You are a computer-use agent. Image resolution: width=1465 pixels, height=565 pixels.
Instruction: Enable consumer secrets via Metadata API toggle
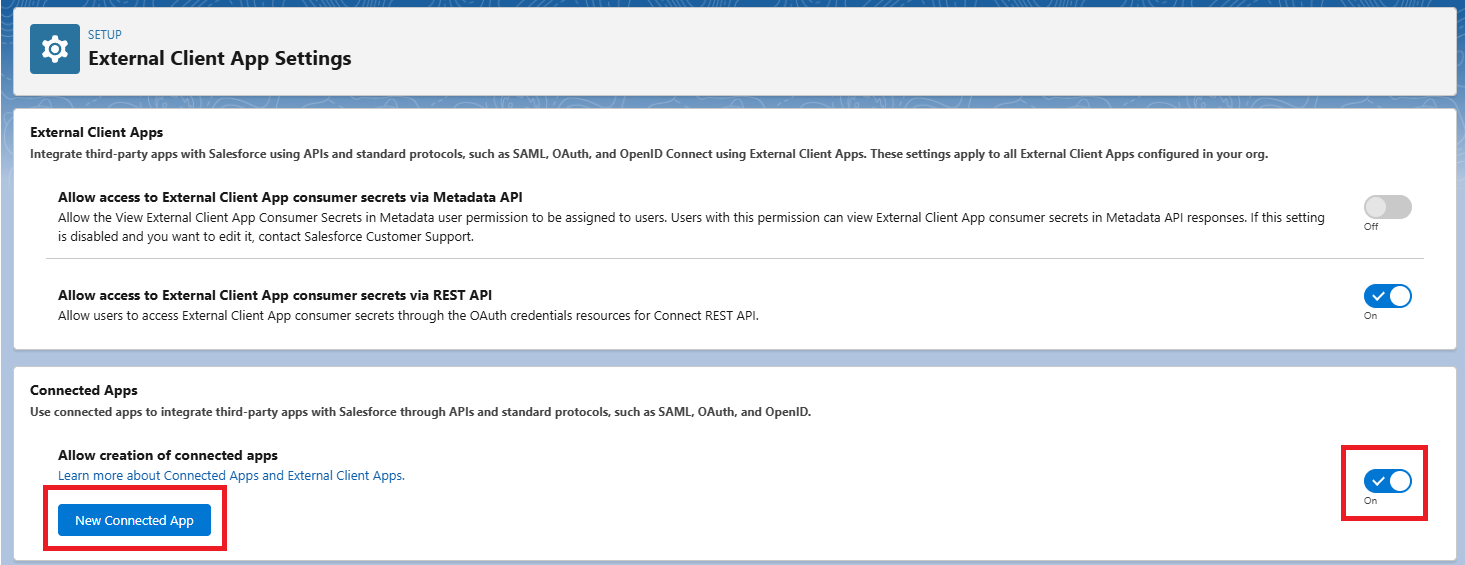tap(1387, 207)
